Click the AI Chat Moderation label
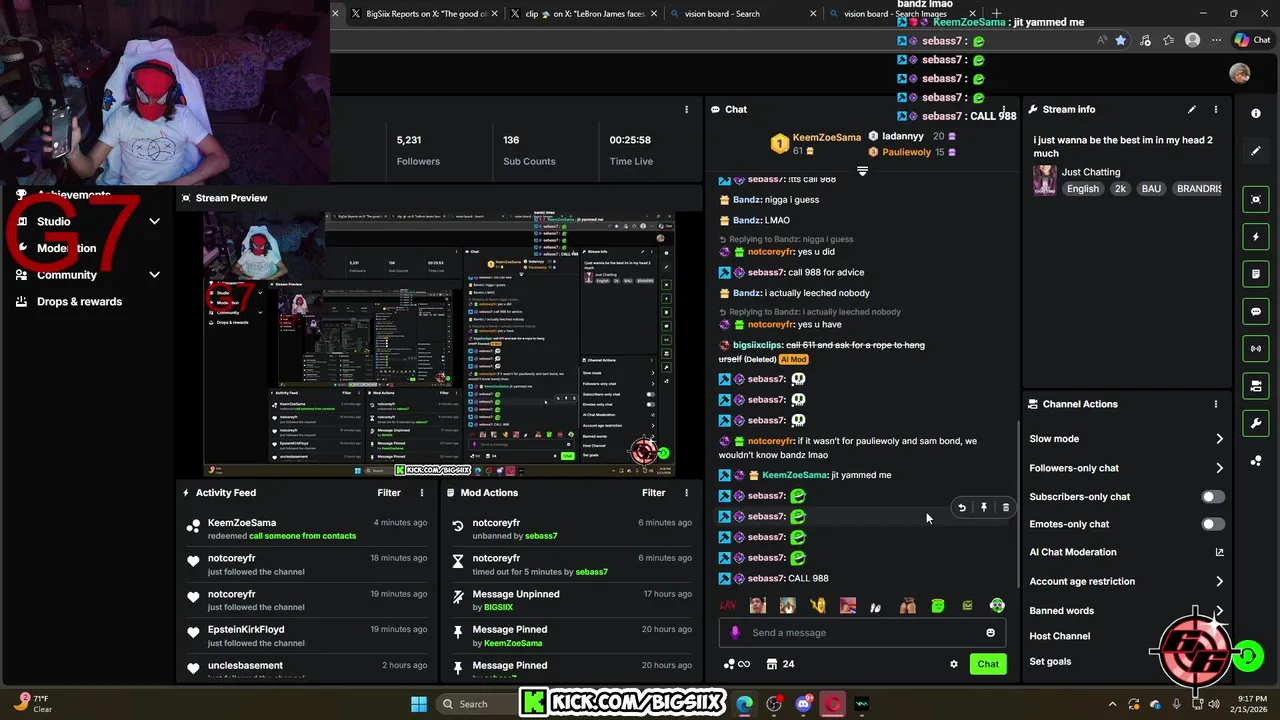This screenshot has width=1280, height=720. pos(1073,552)
